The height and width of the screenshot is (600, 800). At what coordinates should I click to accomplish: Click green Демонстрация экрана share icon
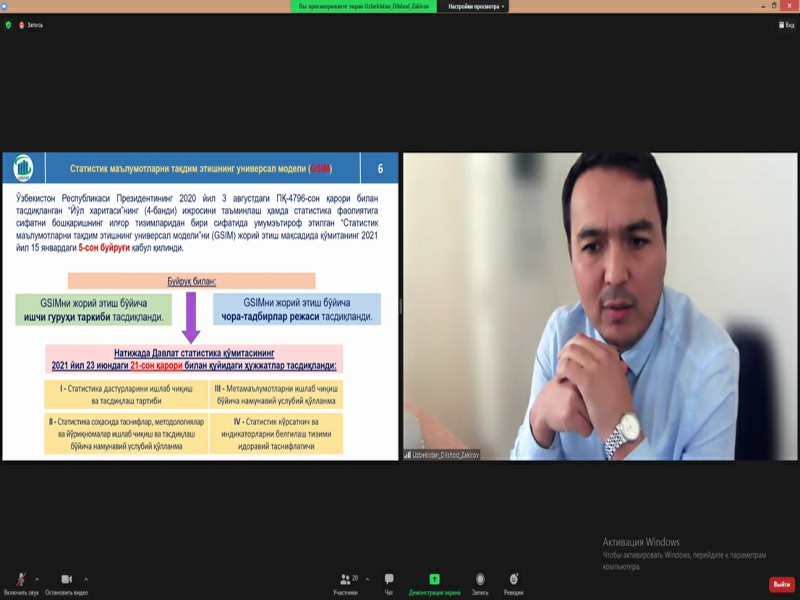434,579
